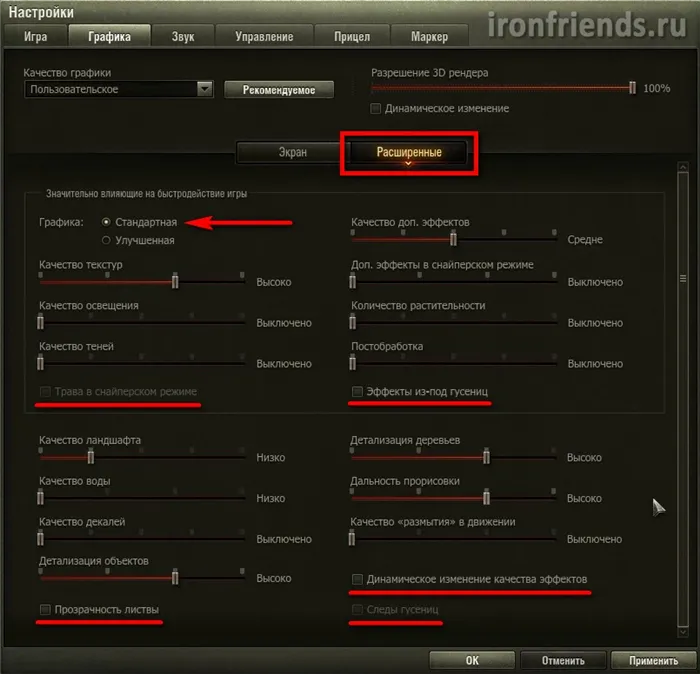Switch to the Экран sub-tab

tap(292, 153)
